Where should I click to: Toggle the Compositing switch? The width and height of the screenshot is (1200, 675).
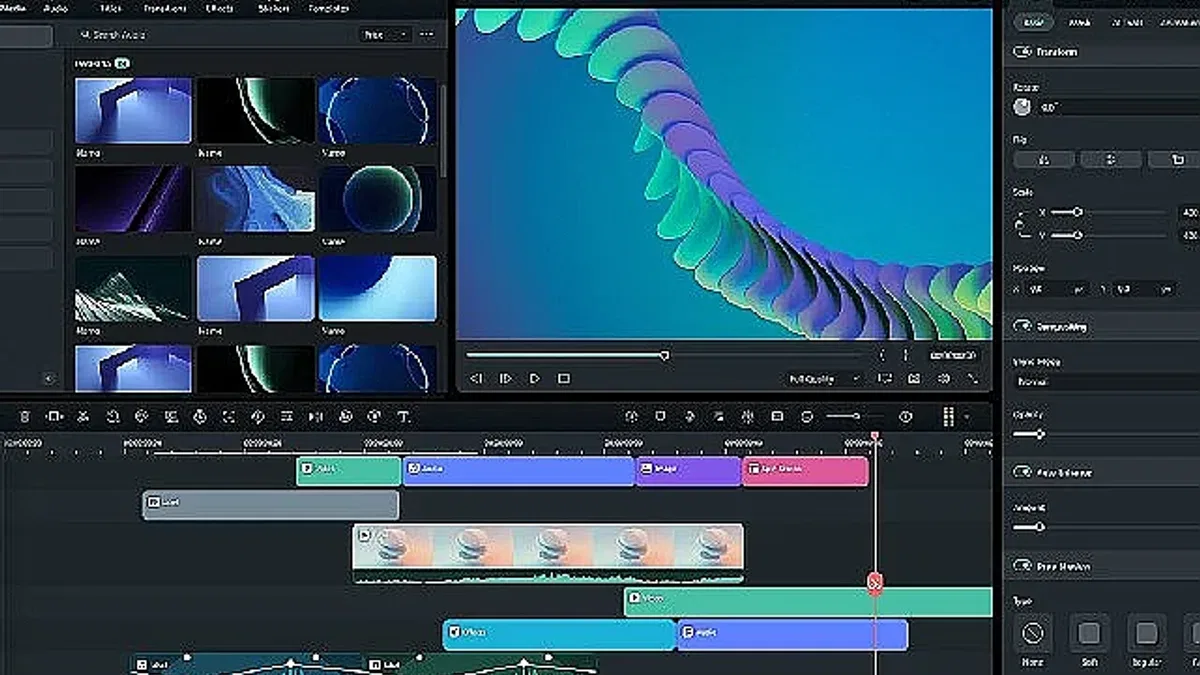[x=1023, y=326]
